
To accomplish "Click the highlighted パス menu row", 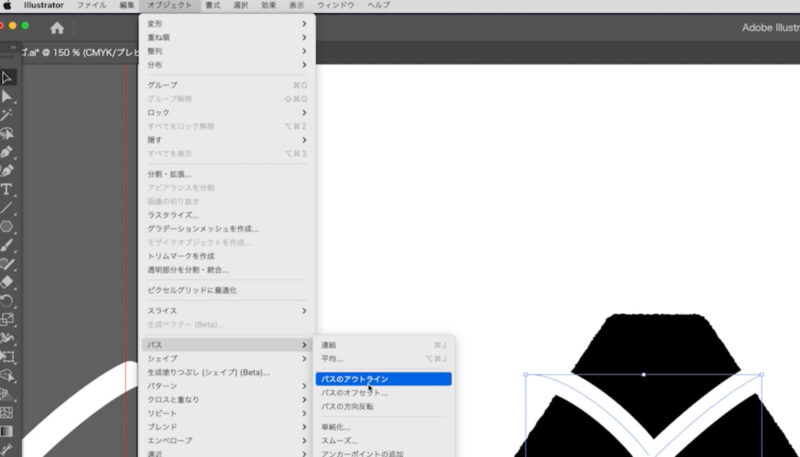I will coord(227,345).
